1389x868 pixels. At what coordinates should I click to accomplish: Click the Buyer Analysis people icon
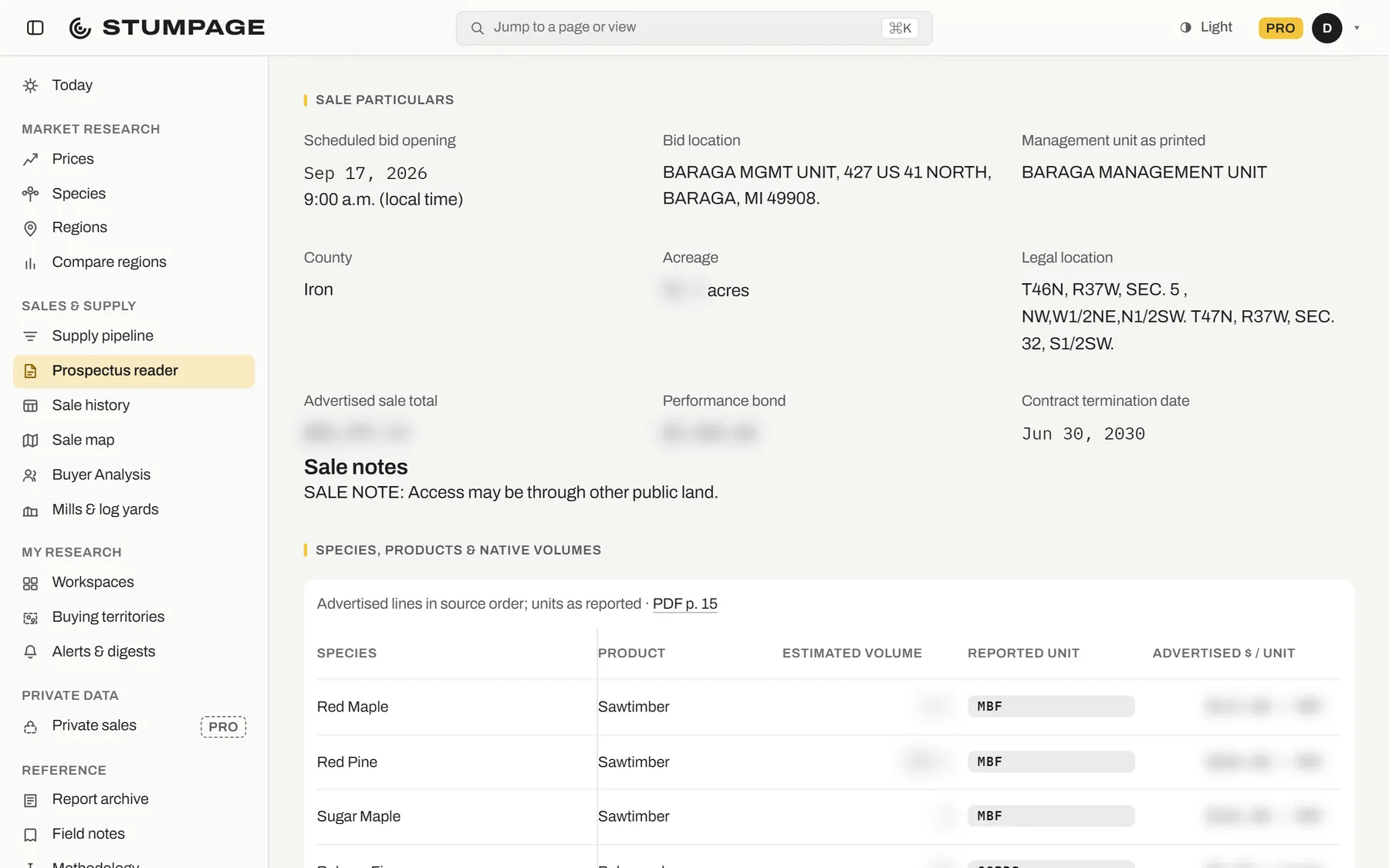(x=30, y=475)
